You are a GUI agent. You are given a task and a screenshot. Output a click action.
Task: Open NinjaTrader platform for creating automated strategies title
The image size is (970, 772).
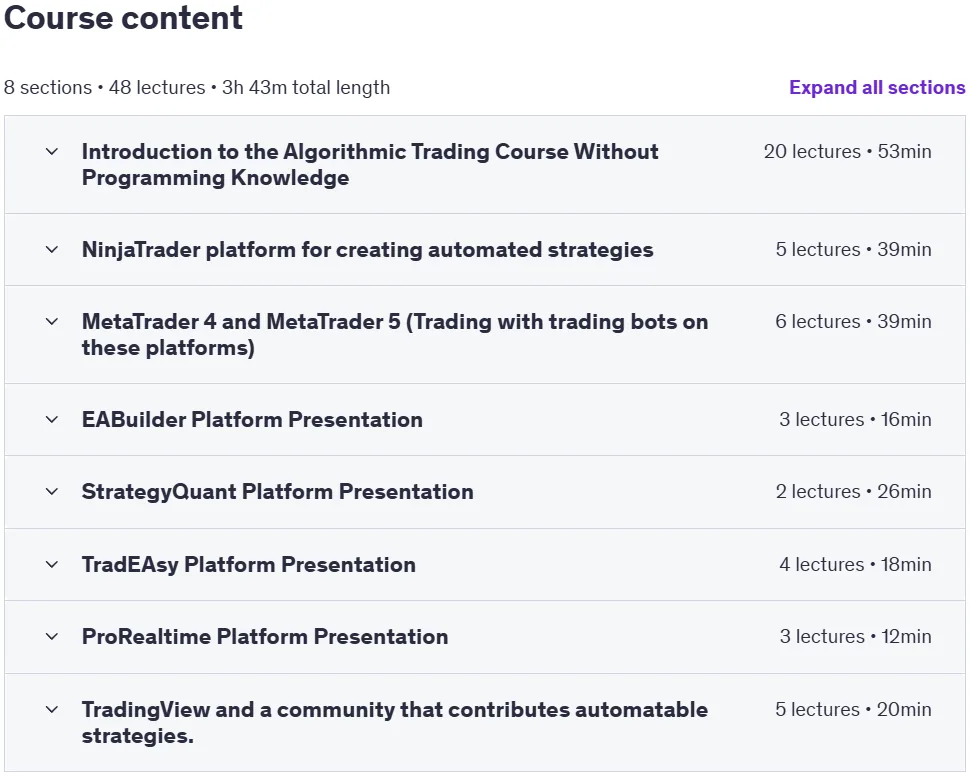pos(367,249)
